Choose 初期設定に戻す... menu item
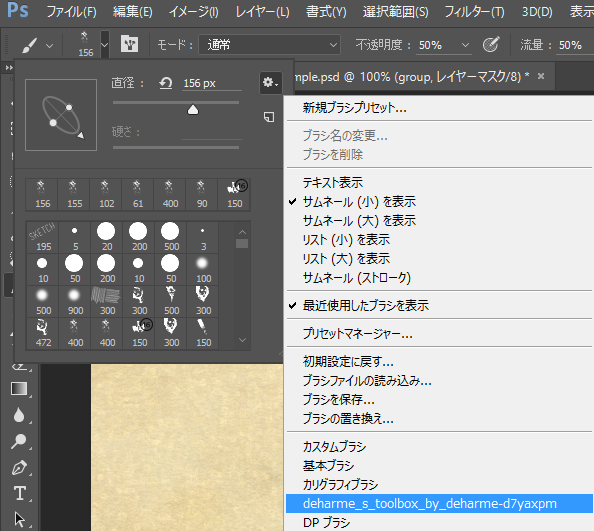This screenshot has height=531, width=594. click(439, 361)
